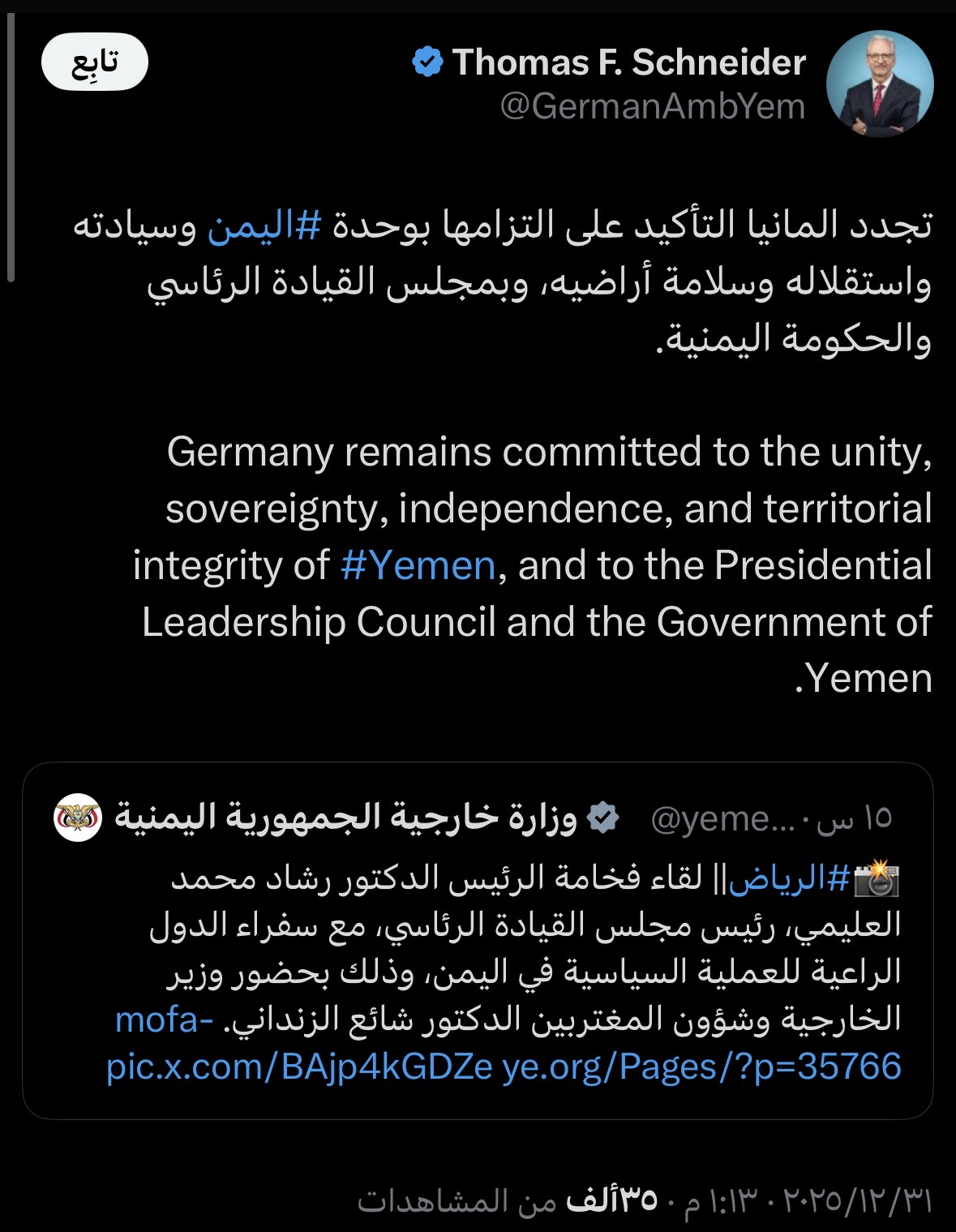Click the quoted account name وزارة خارجية الجمهورية اليمنية
This screenshot has width=956, height=1232.
tap(345, 818)
